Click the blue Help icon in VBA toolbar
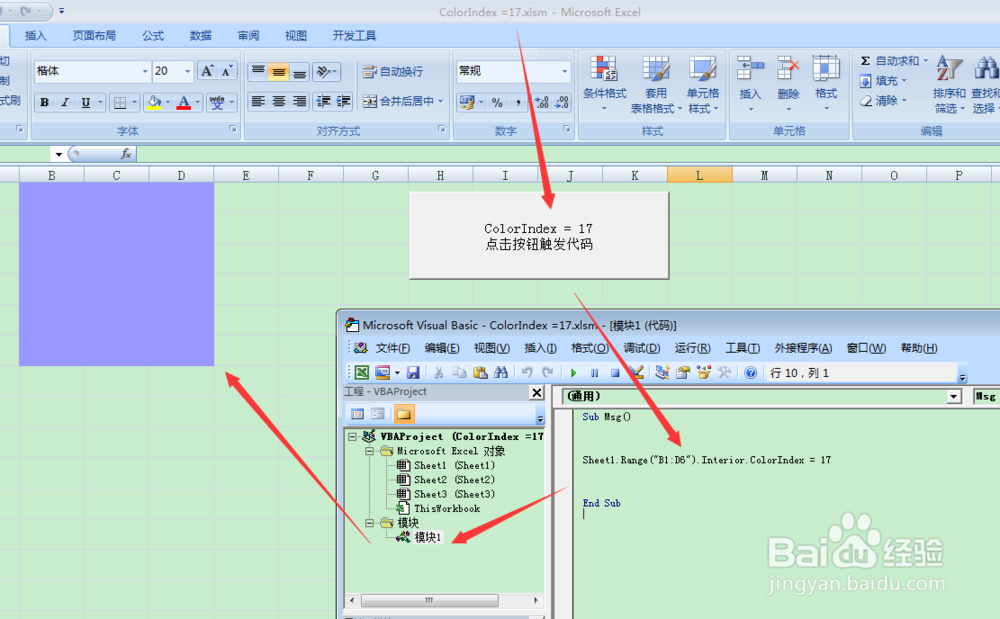Screen dimensions: 1000x619 (x=751, y=372)
